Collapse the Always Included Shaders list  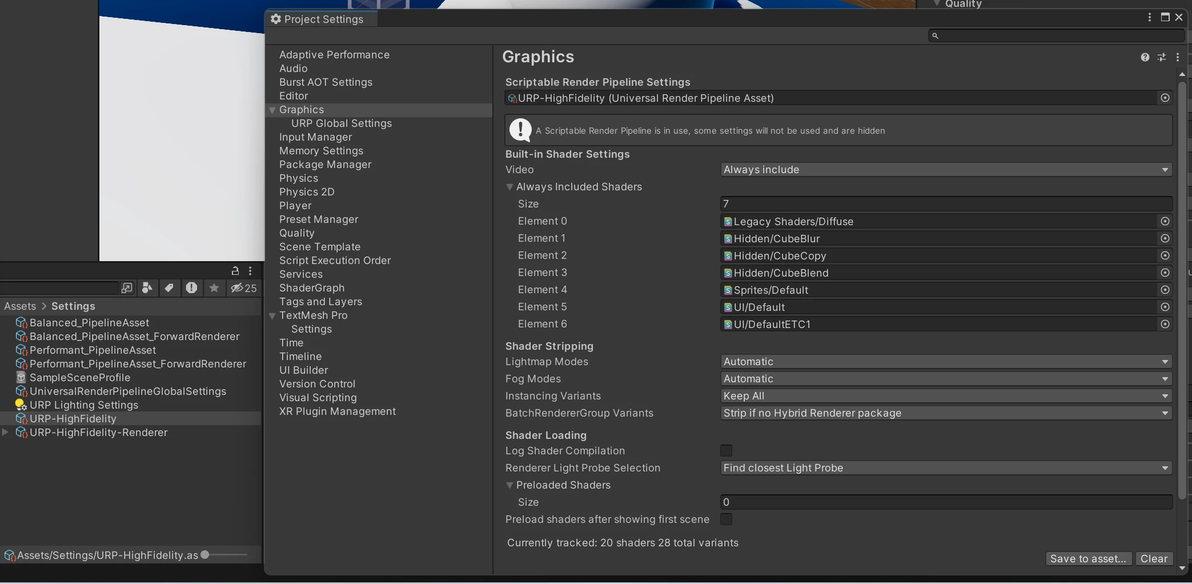(510, 187)
